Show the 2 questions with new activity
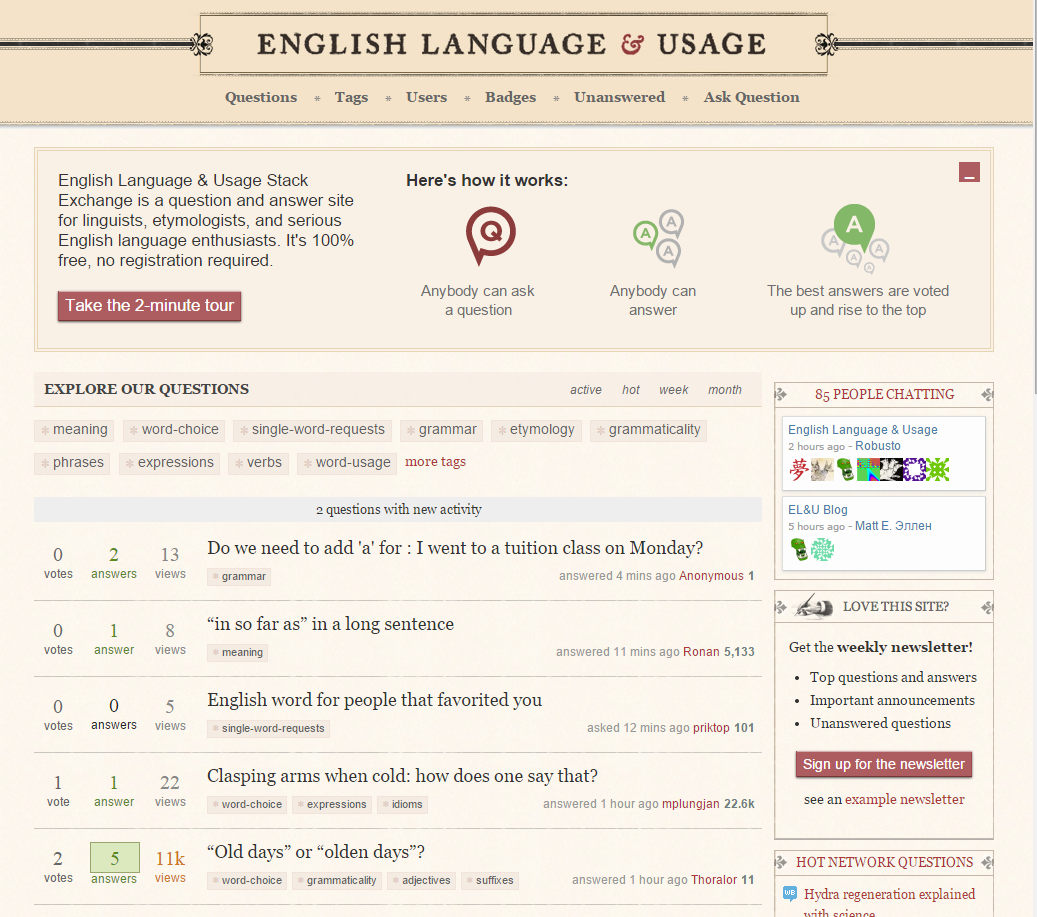The image size is (1037, 917). coord(398,510)
